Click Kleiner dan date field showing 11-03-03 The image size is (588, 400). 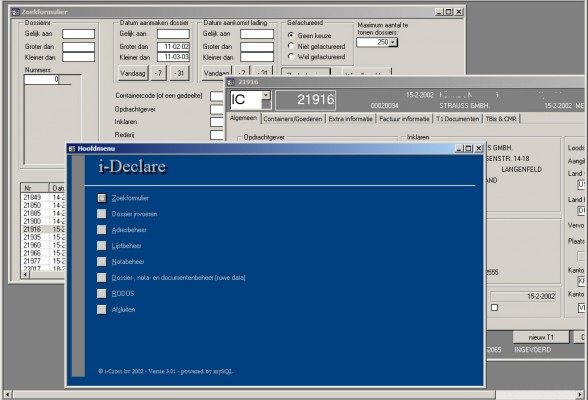coord(173,57)
